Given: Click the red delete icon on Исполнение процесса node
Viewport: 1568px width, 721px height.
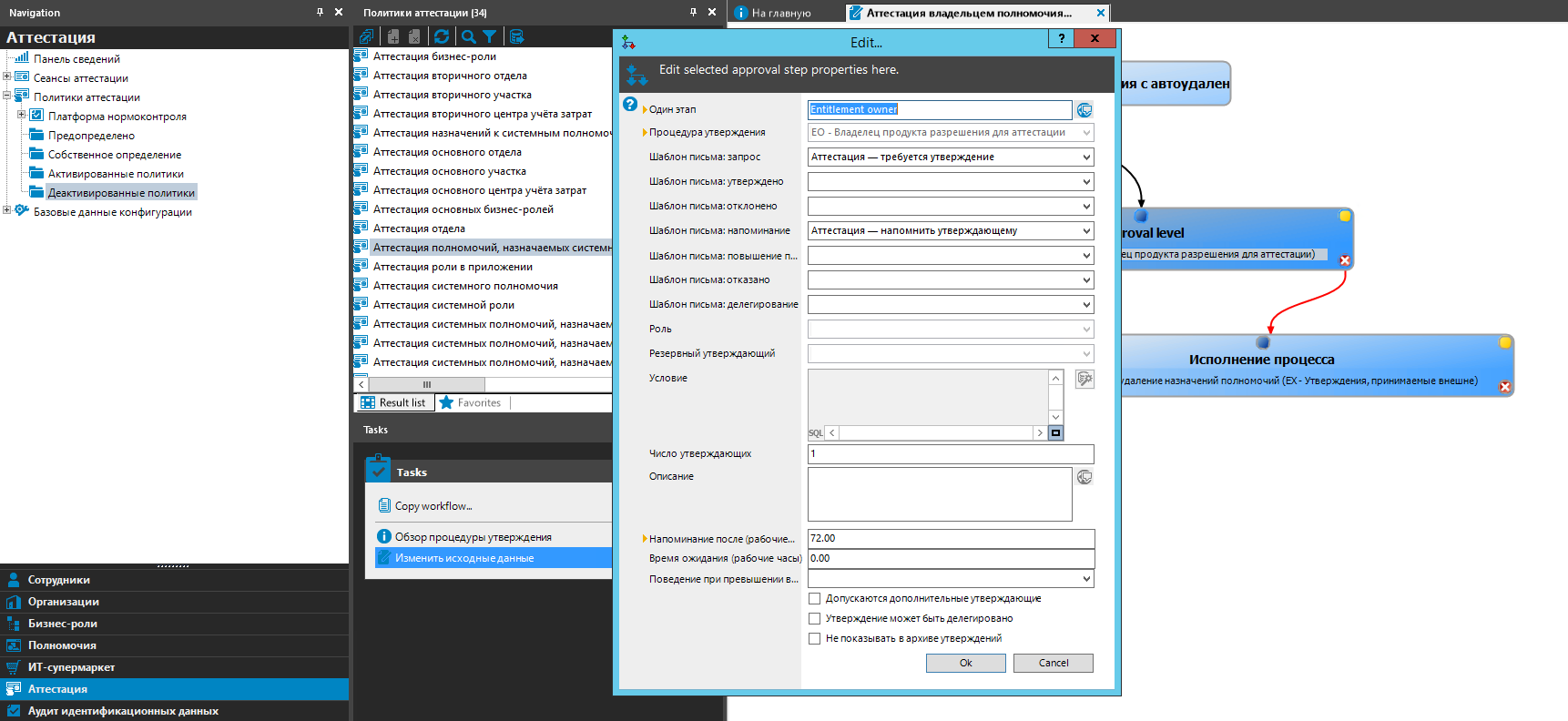Looking at the screenshot, I should click(x=1505, y=387).
